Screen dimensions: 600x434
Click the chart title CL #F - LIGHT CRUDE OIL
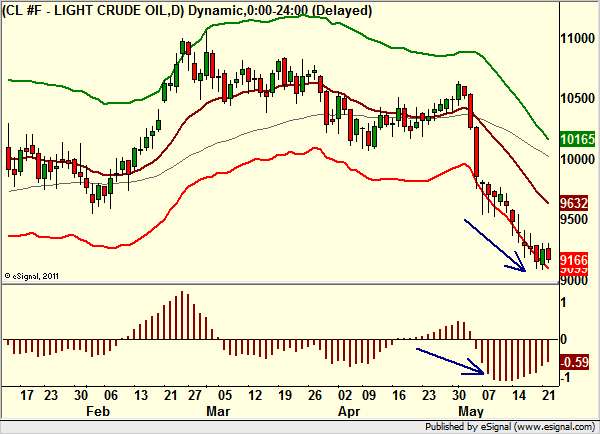point(187,10)
